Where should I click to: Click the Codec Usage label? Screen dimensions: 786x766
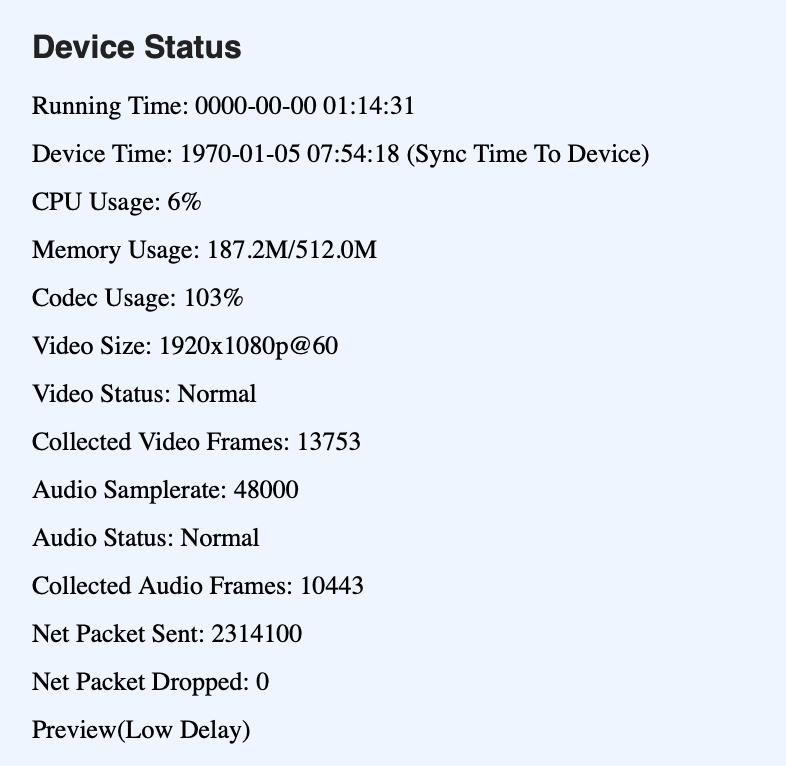tap(104, 298)
